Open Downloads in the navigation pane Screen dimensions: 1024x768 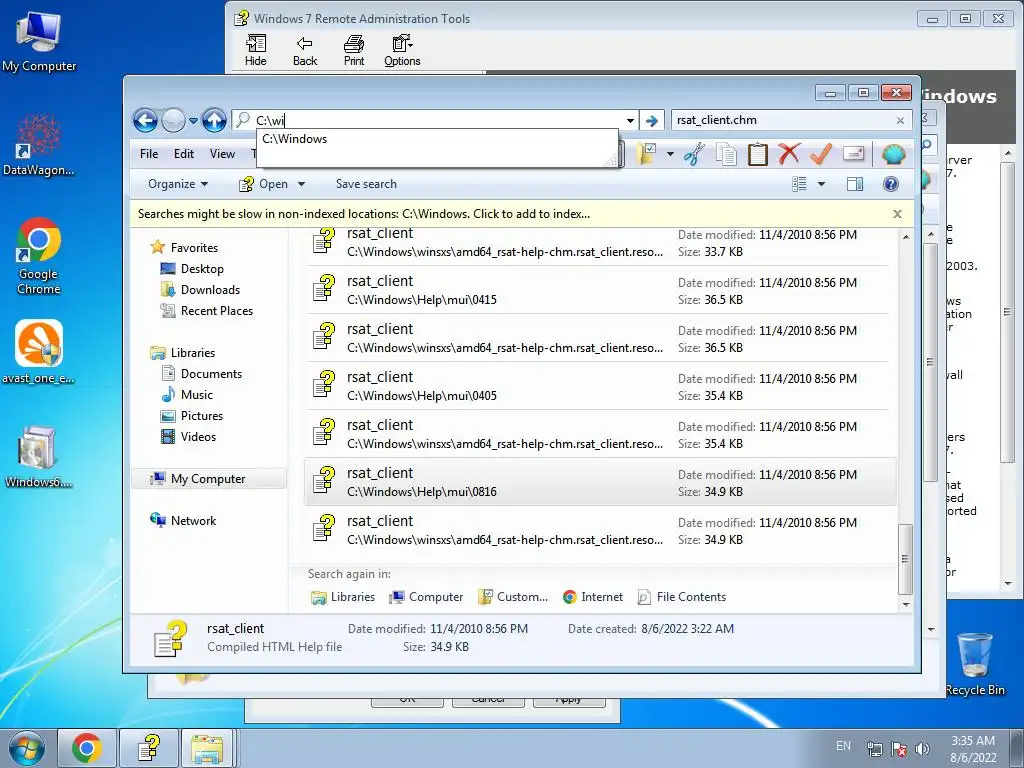210,290
